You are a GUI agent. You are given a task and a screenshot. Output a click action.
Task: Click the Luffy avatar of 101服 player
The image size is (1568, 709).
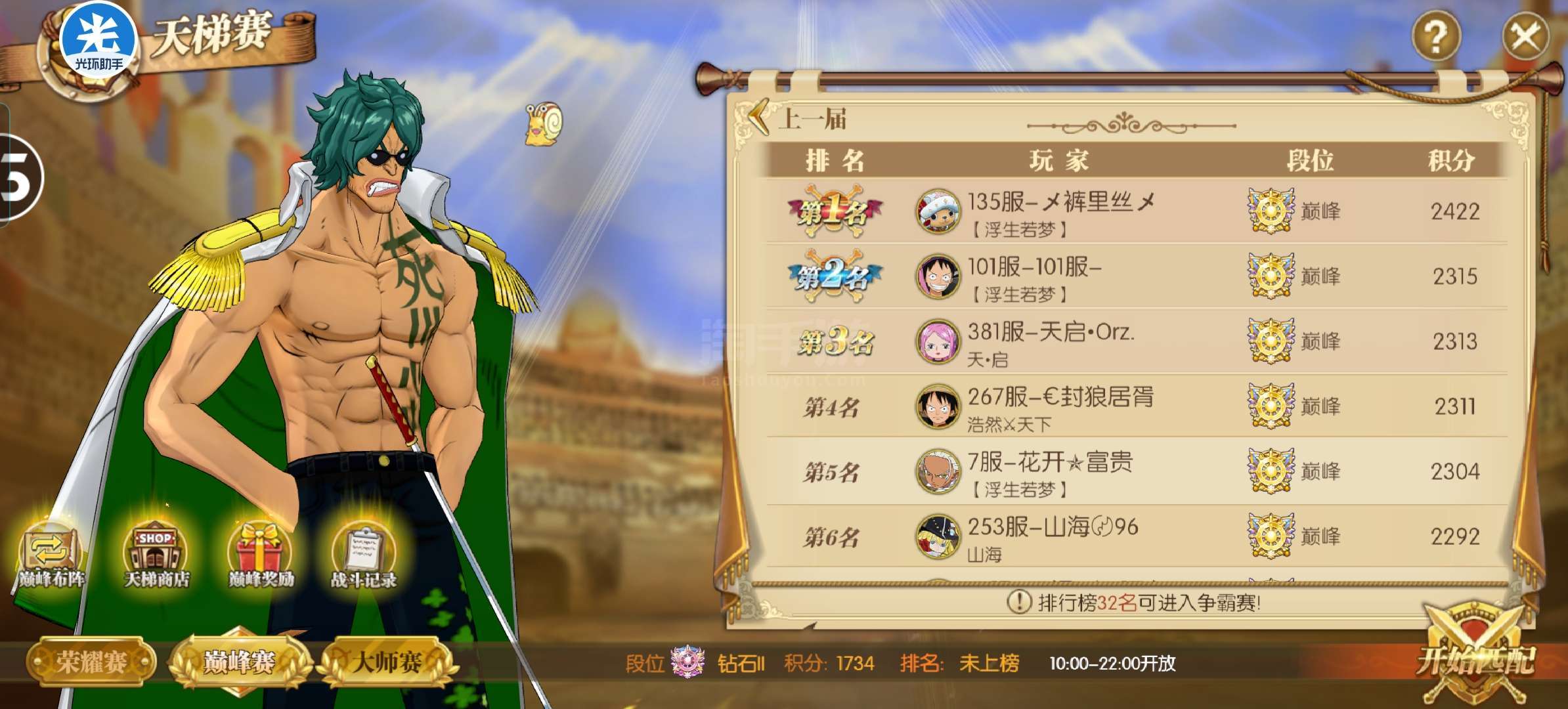pos(938,276)
